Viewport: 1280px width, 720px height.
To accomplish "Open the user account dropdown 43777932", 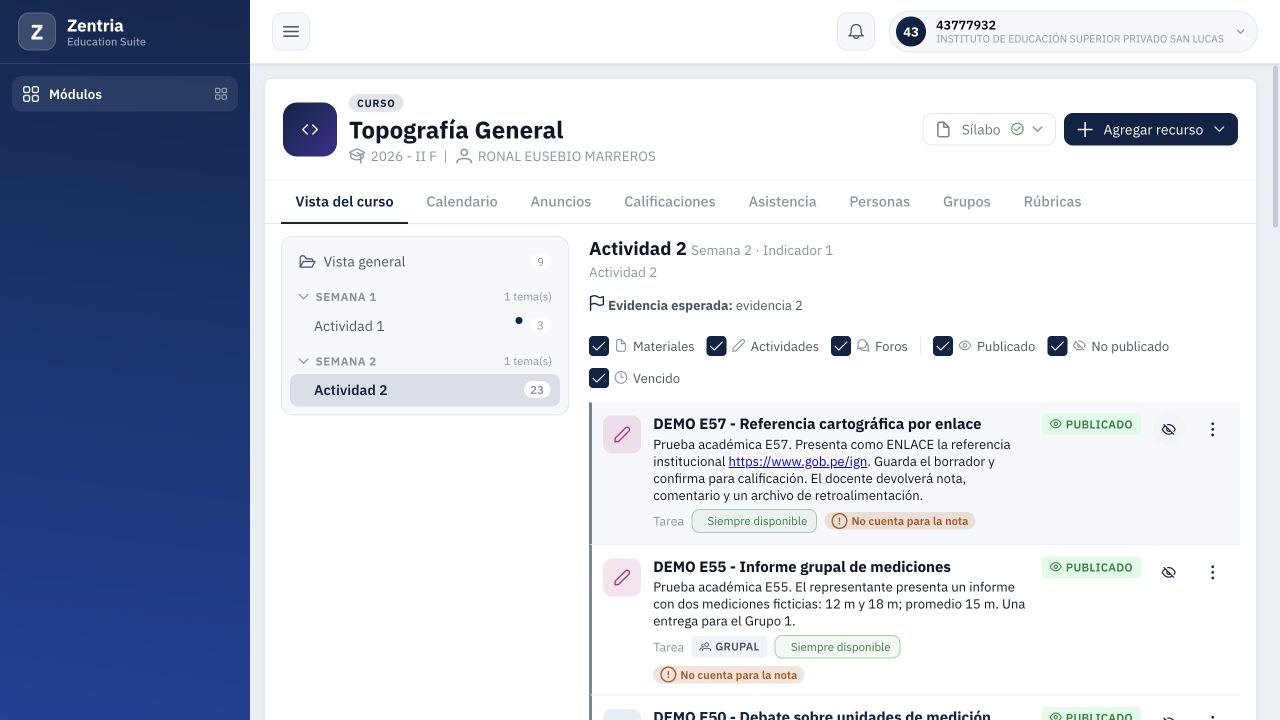I will [1073, 32].
